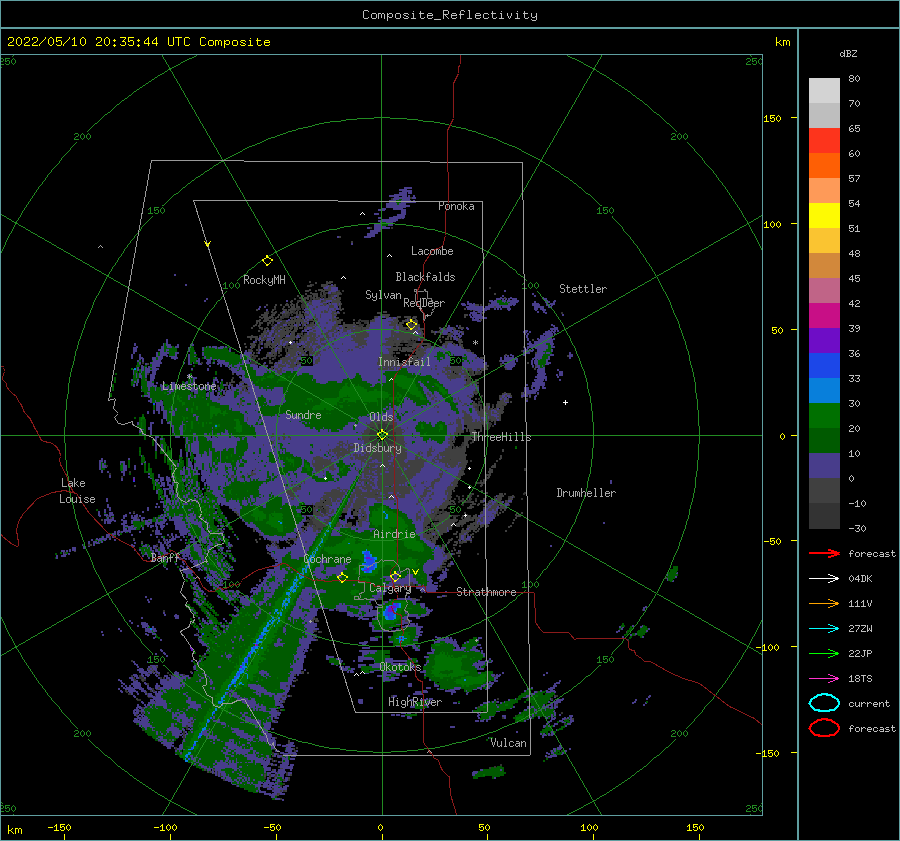Image resolution: width=900 pixels, height=841 pixels.
Task: Pick the orange 111V arrow in legend
Action: point(824,603)
